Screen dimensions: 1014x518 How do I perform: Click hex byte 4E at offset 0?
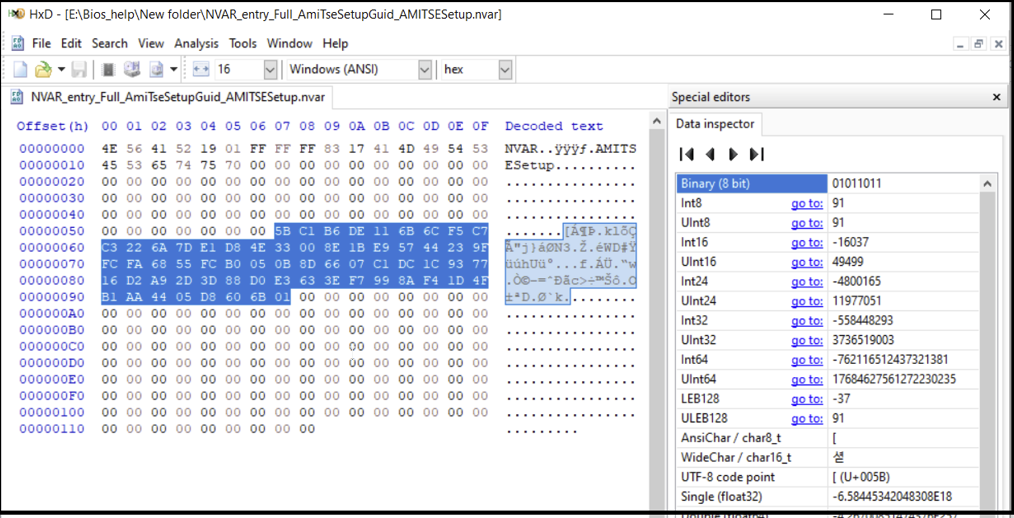[x=109, y=149]
